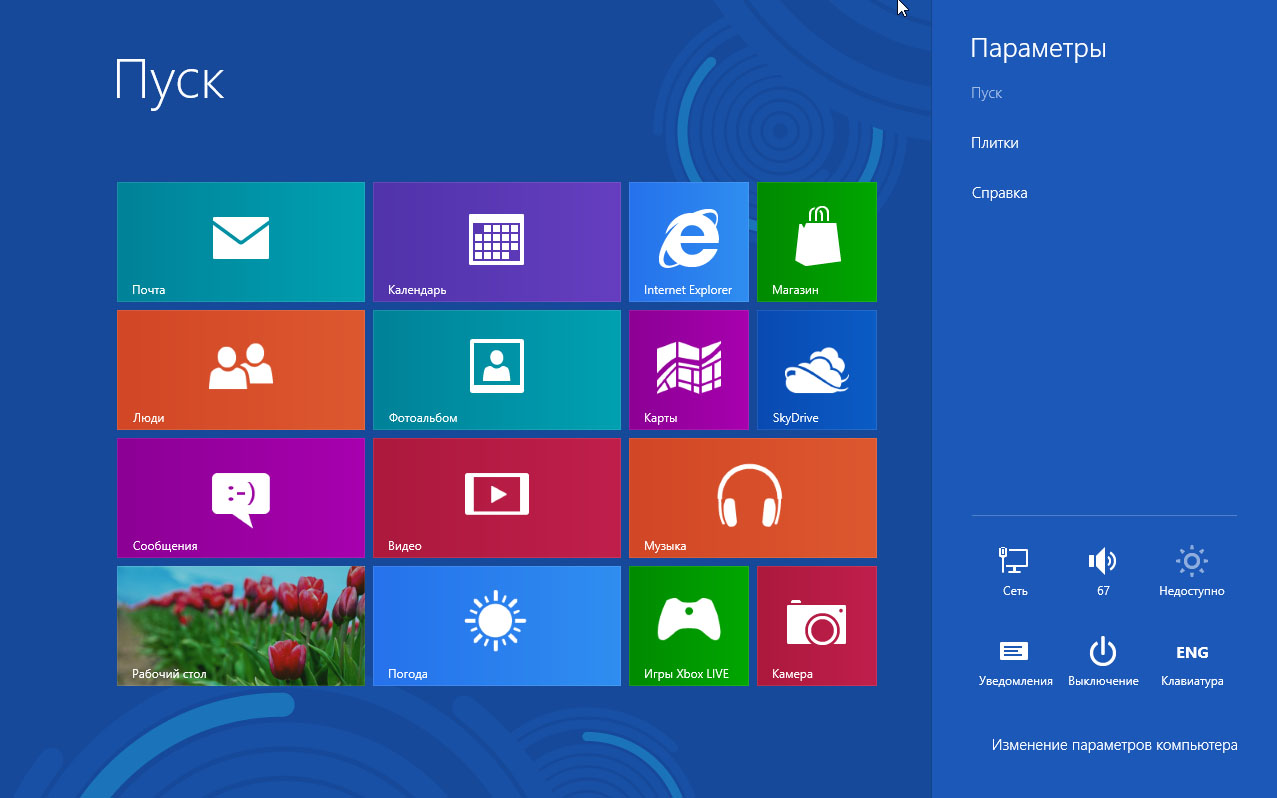Click the Недоступно brightness icon
1277x798 pixels.
tap(1192, 572)
